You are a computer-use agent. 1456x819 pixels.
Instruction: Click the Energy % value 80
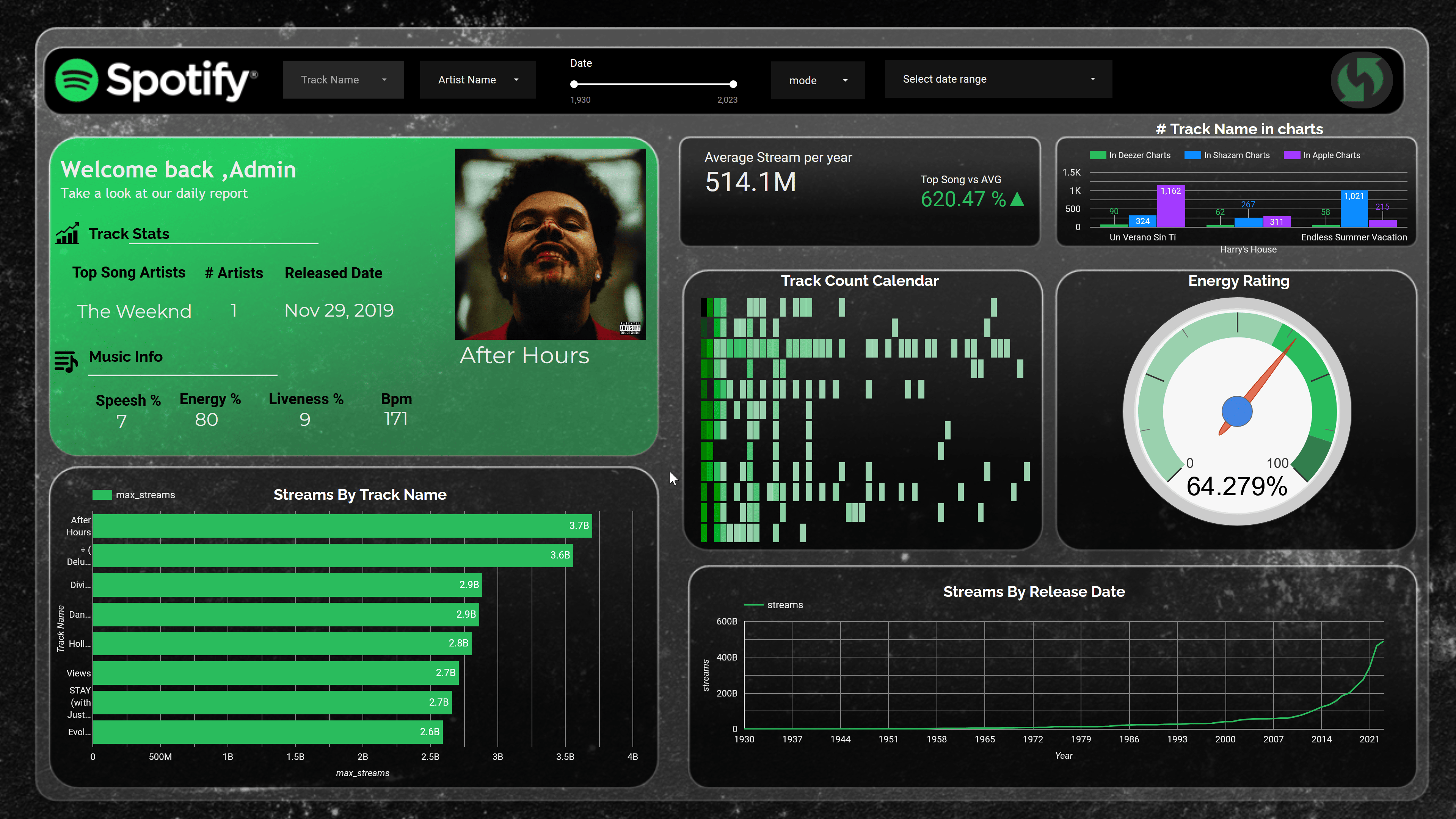click(206, 420)
